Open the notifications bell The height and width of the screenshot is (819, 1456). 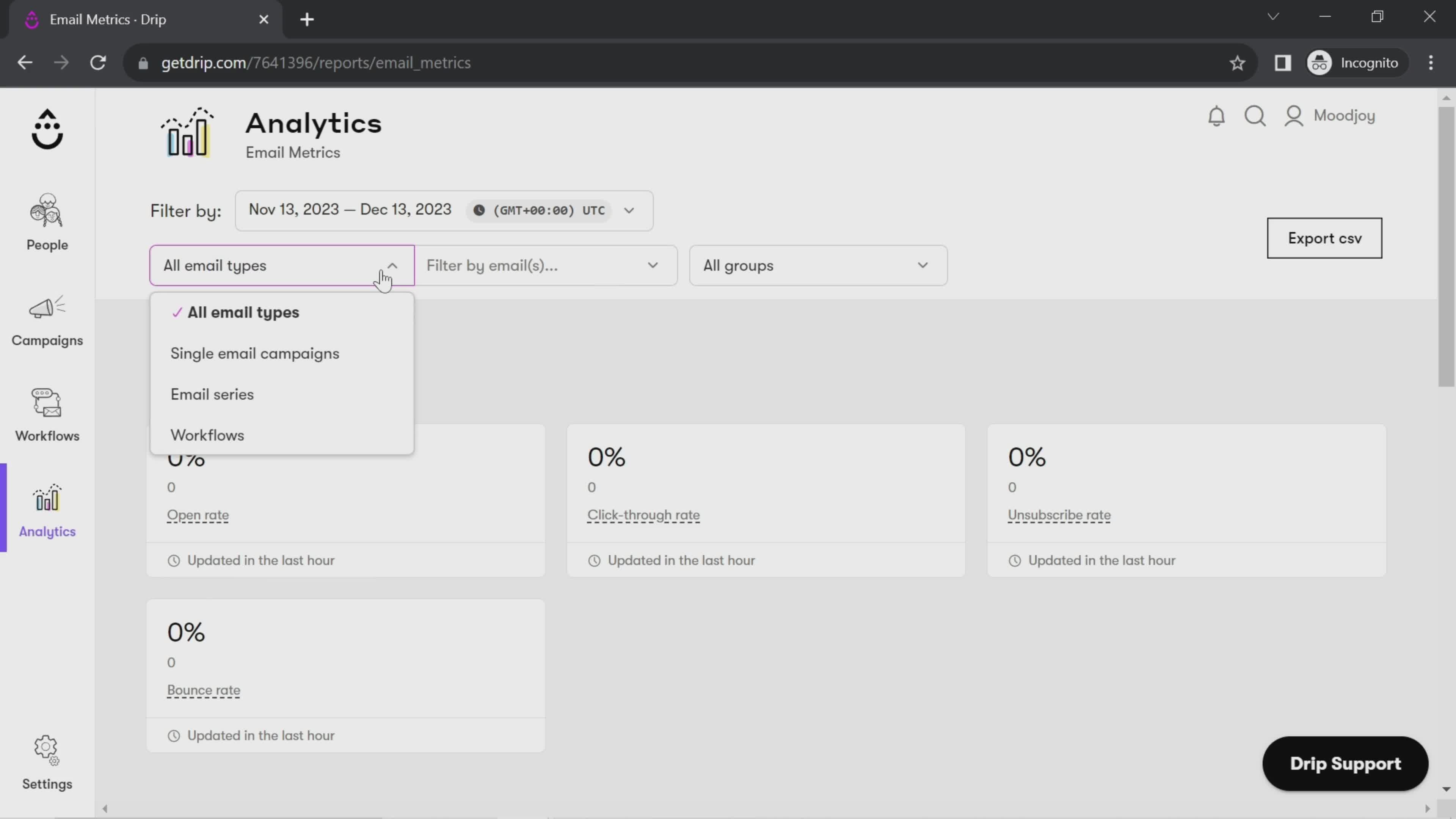tap(1216, 116)
